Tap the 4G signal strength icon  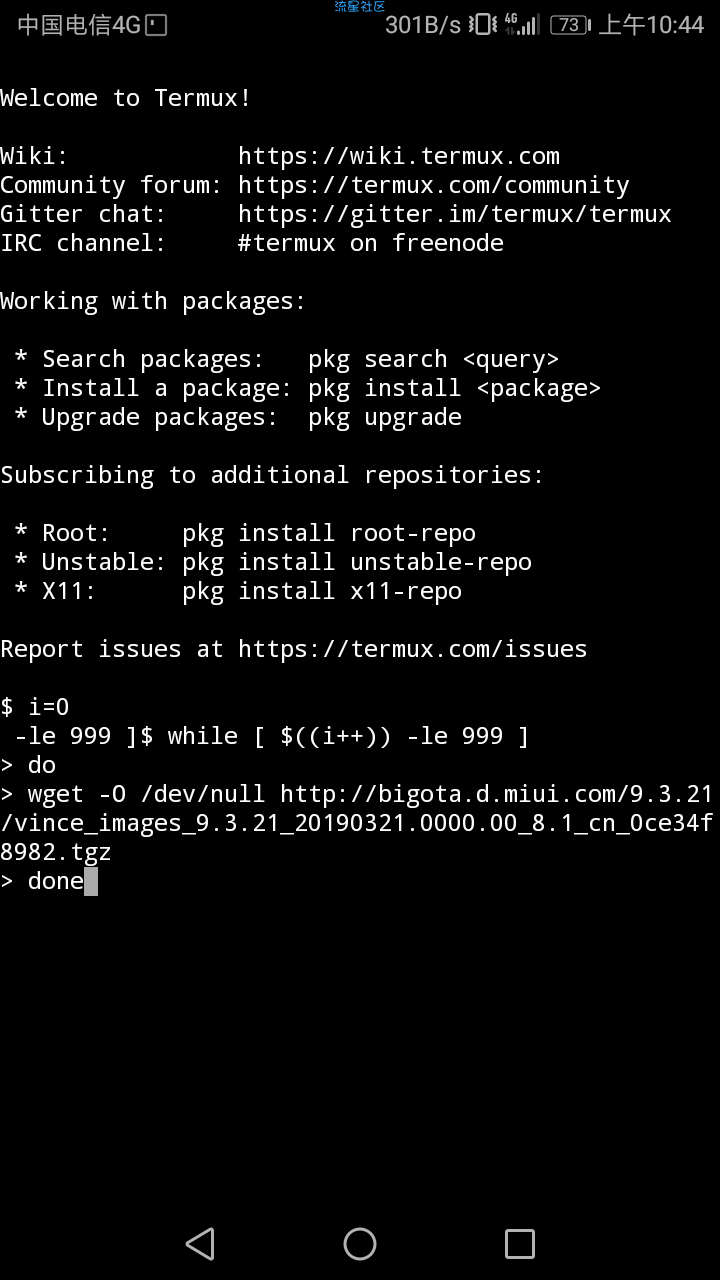522,25
